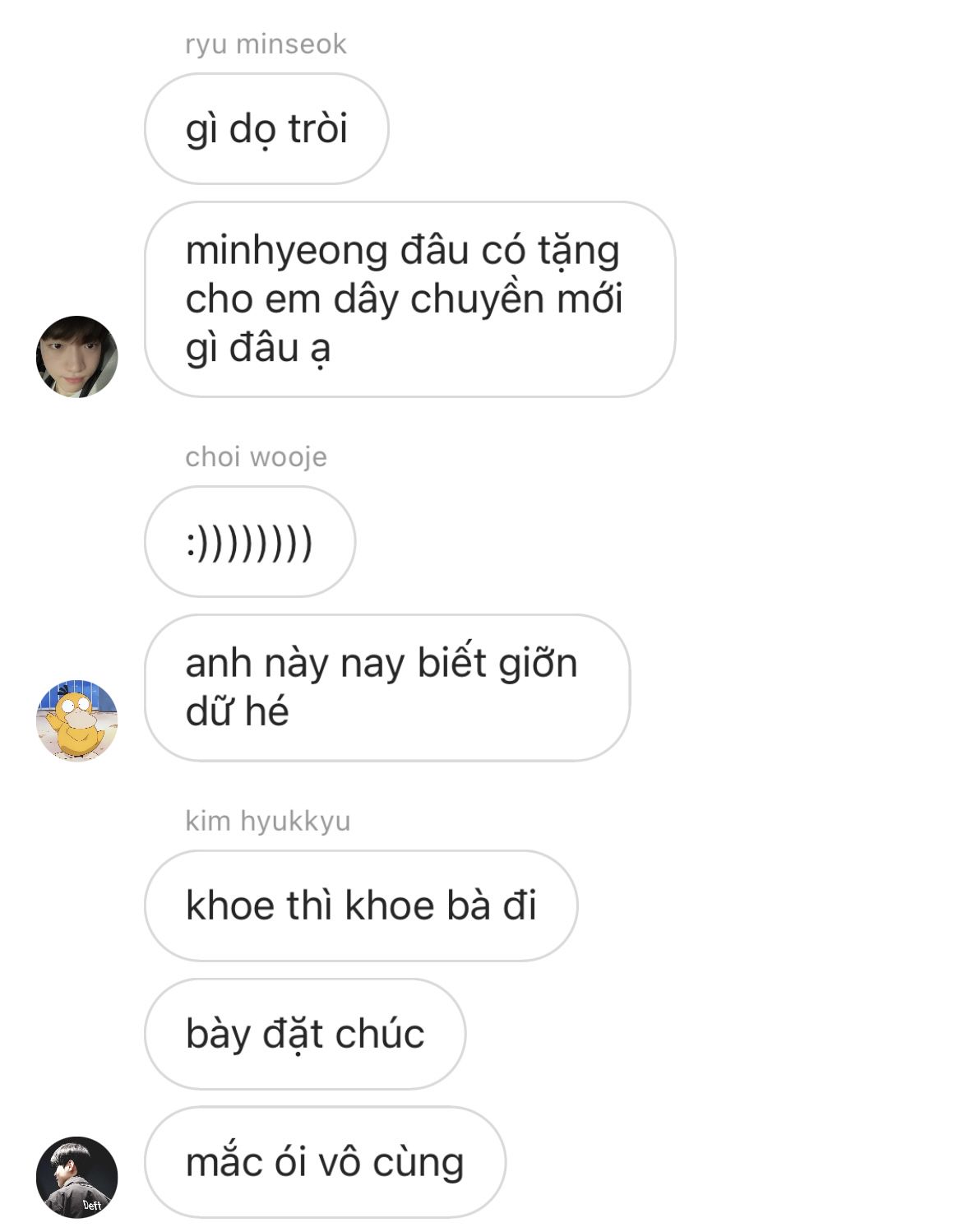Select the sender name kim hyukkyu
Viewport: 962px width, 1232px height.
tap(268, 821)
